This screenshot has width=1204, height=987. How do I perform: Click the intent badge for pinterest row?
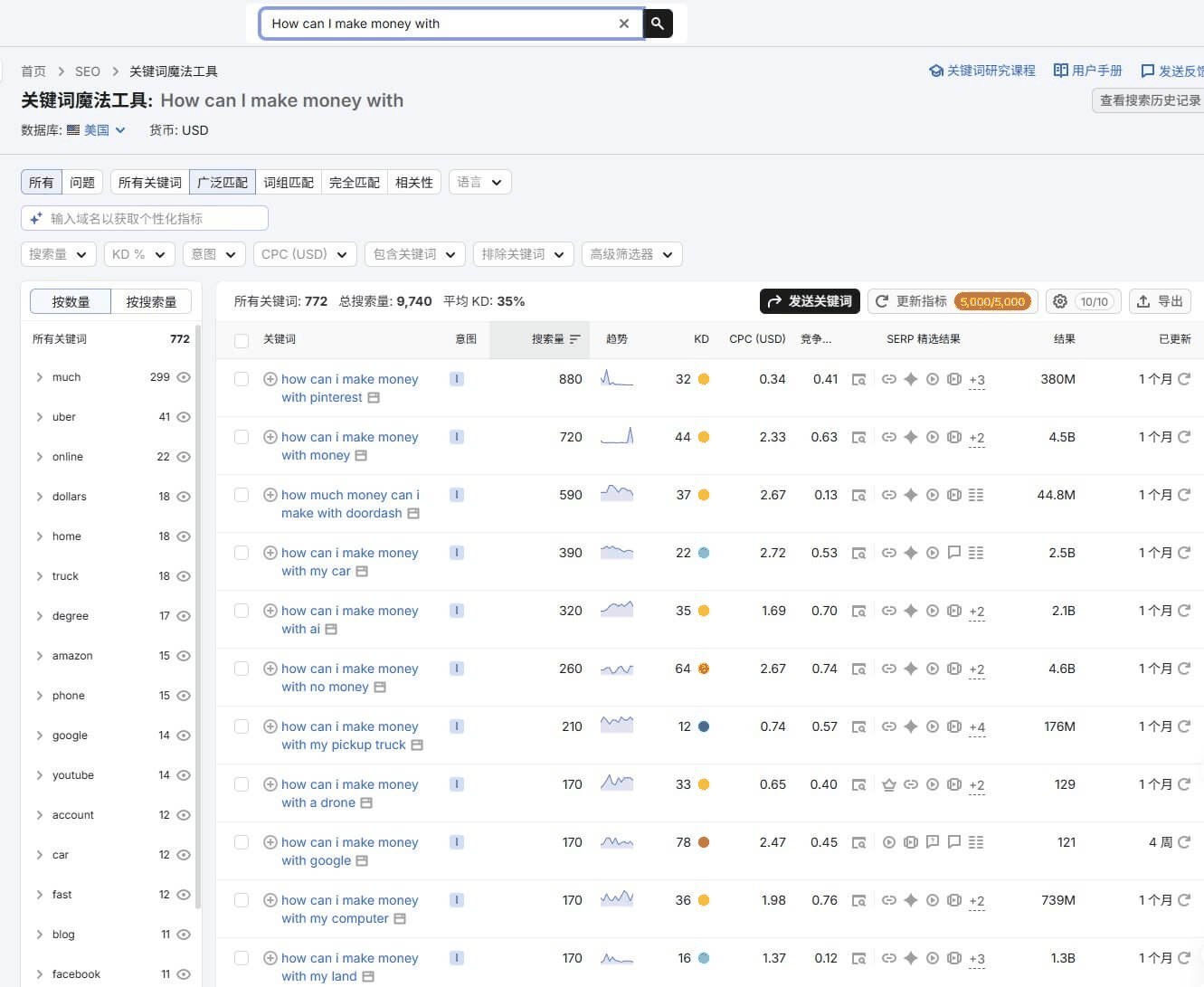pyautogui.click(x=457, y=379)
